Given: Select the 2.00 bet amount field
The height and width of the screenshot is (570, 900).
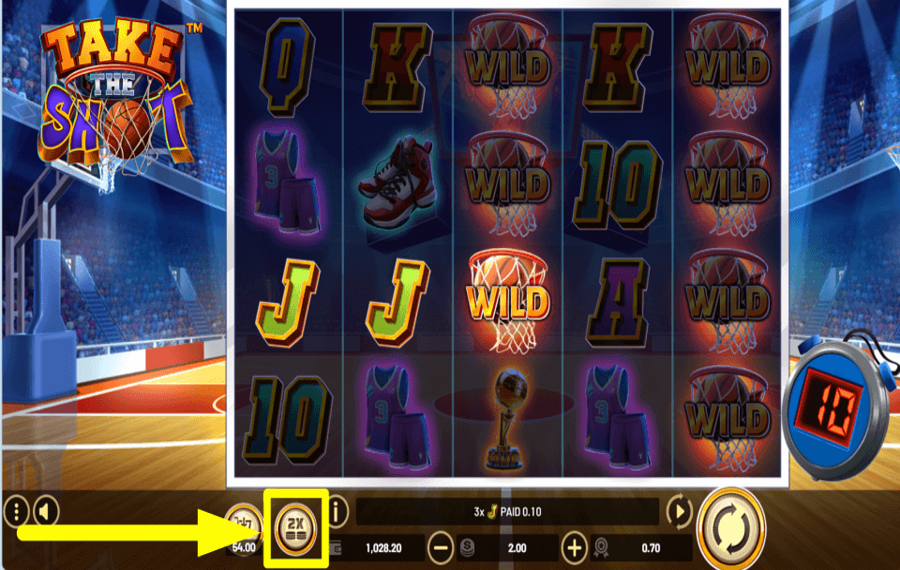Looking at the screenshot, I should (517, 548).
